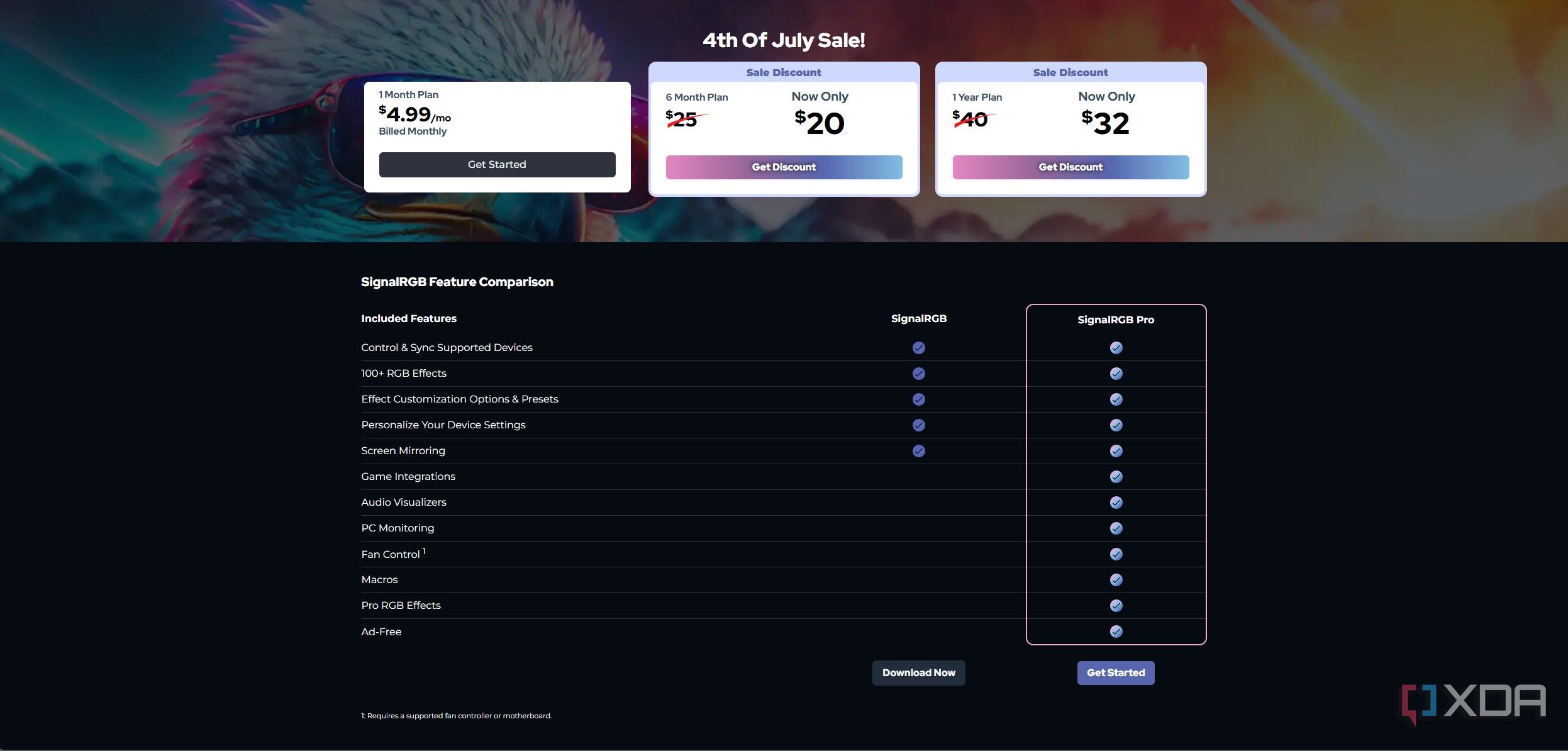Click Pro checkmark for Control & Sync Supported Devices

1116,348
